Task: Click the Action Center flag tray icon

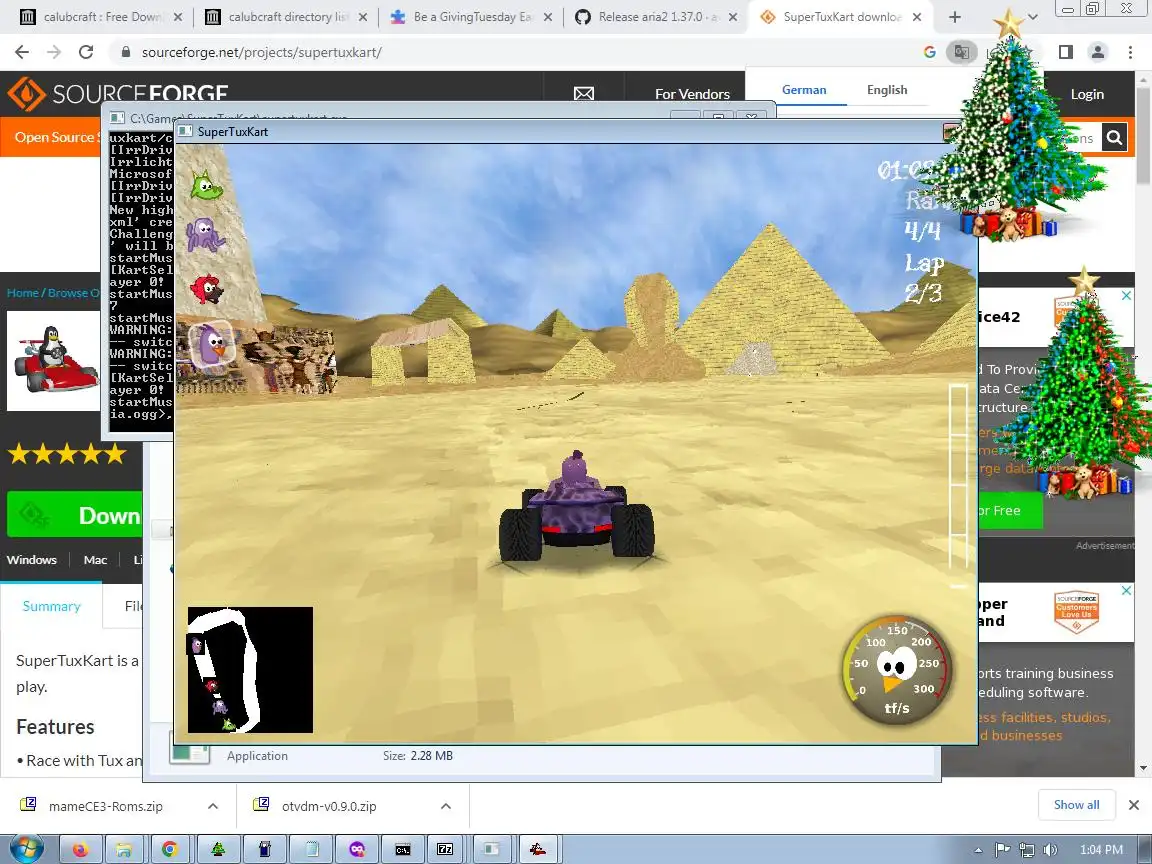Action: (x=1002, y=850)
